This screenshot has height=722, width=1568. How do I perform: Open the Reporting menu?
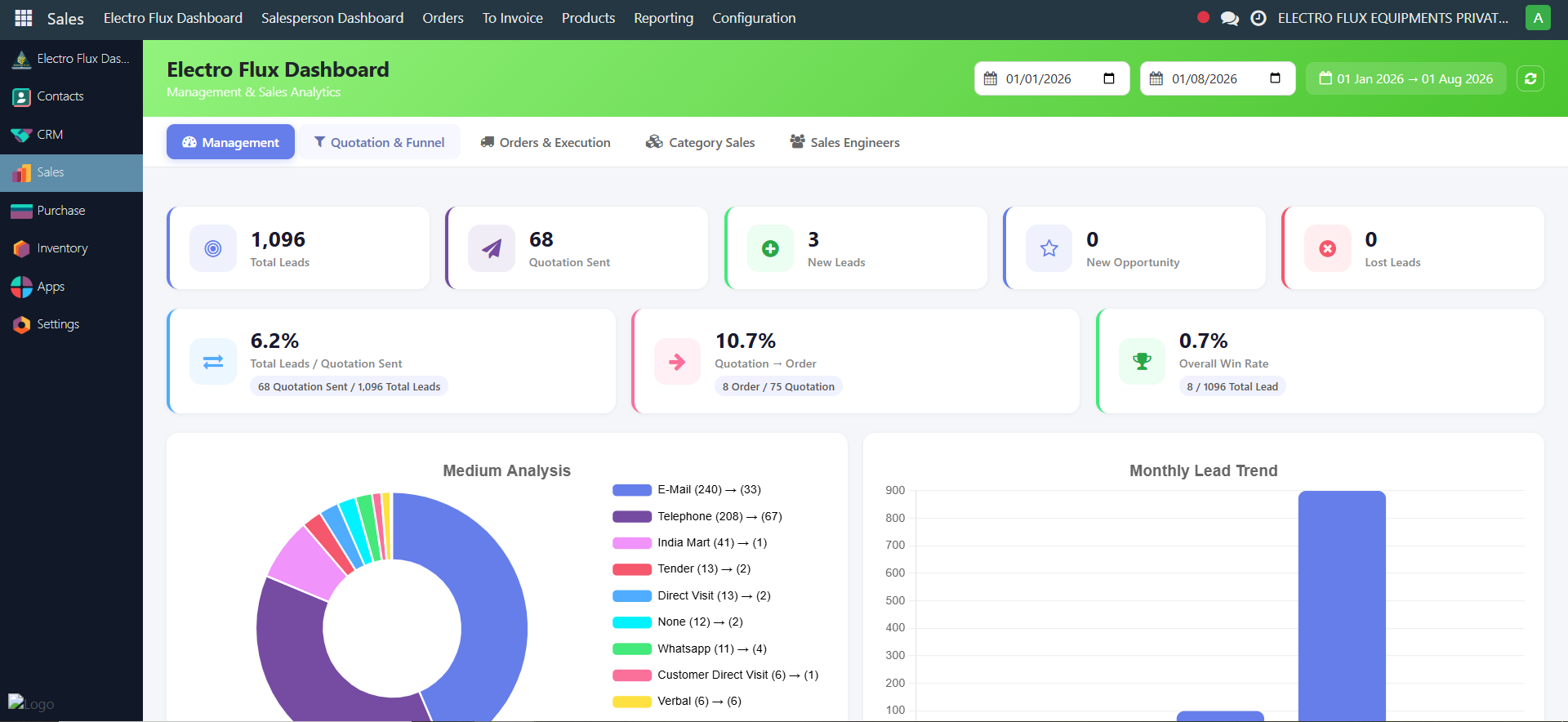pos(663,18)
